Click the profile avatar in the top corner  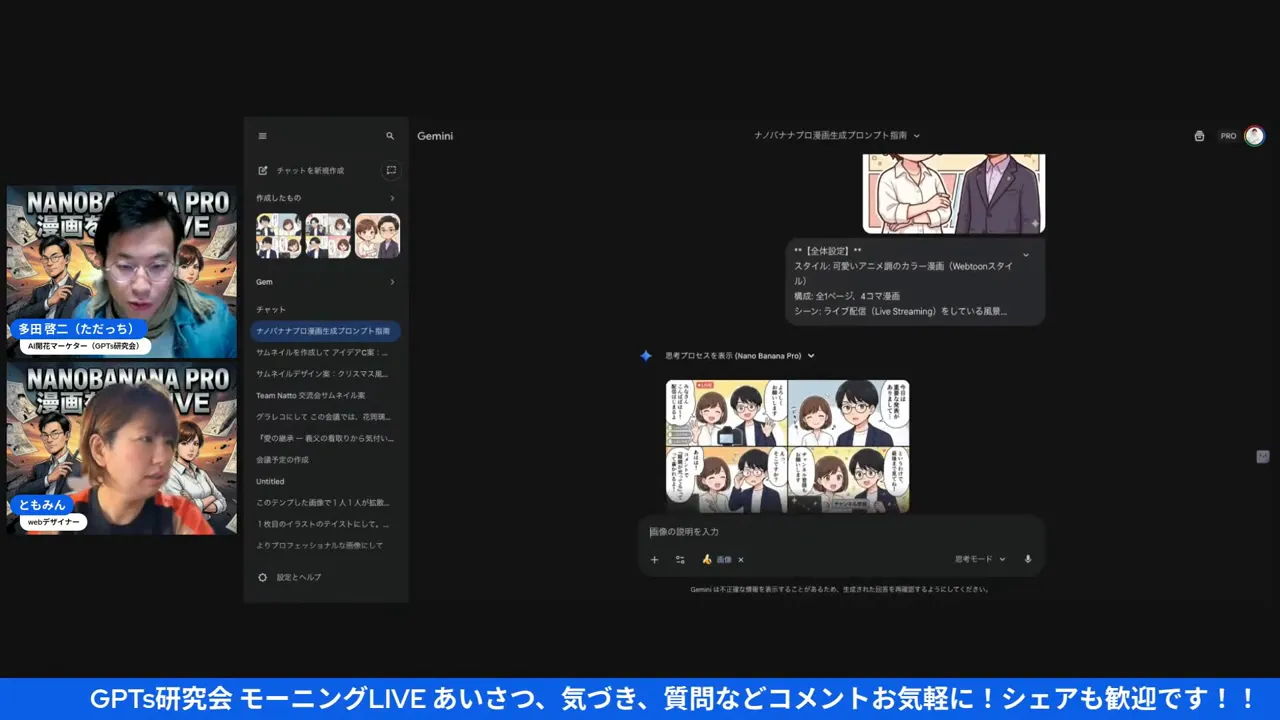[1254, 135]
